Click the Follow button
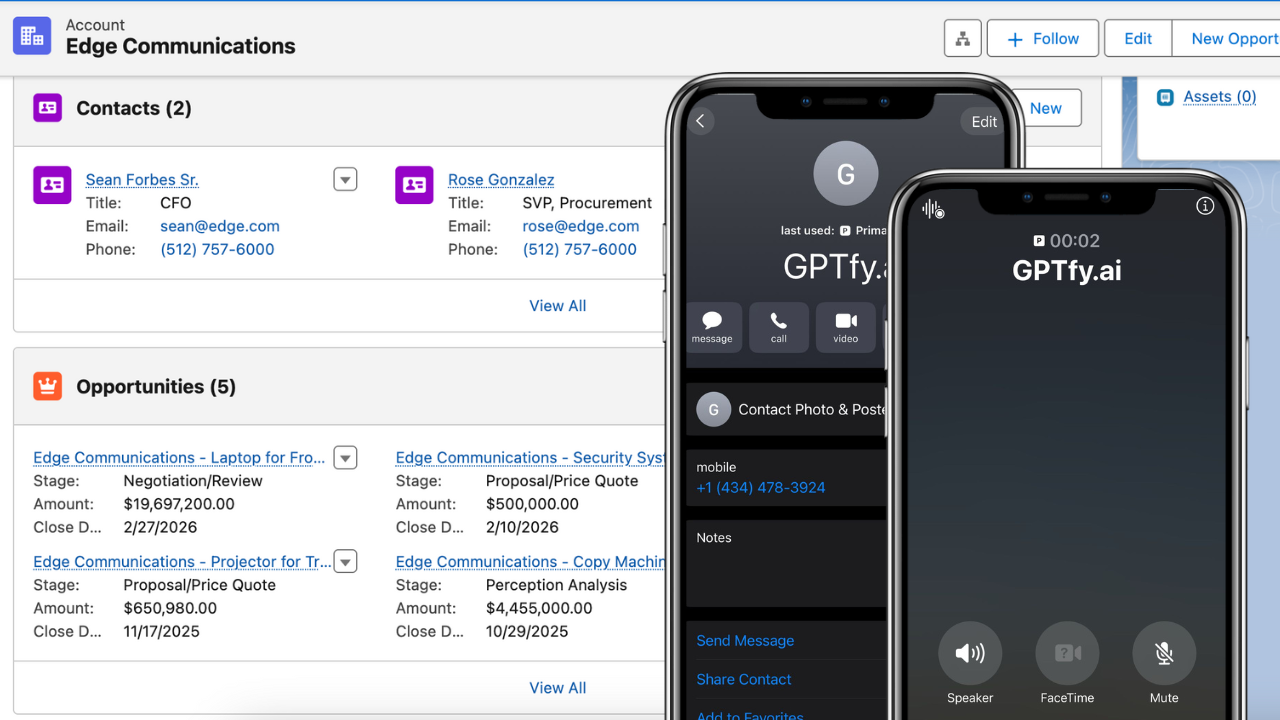Image resolution: width=1280 pixels, height=720 pixels. [x=1042, y=39]
